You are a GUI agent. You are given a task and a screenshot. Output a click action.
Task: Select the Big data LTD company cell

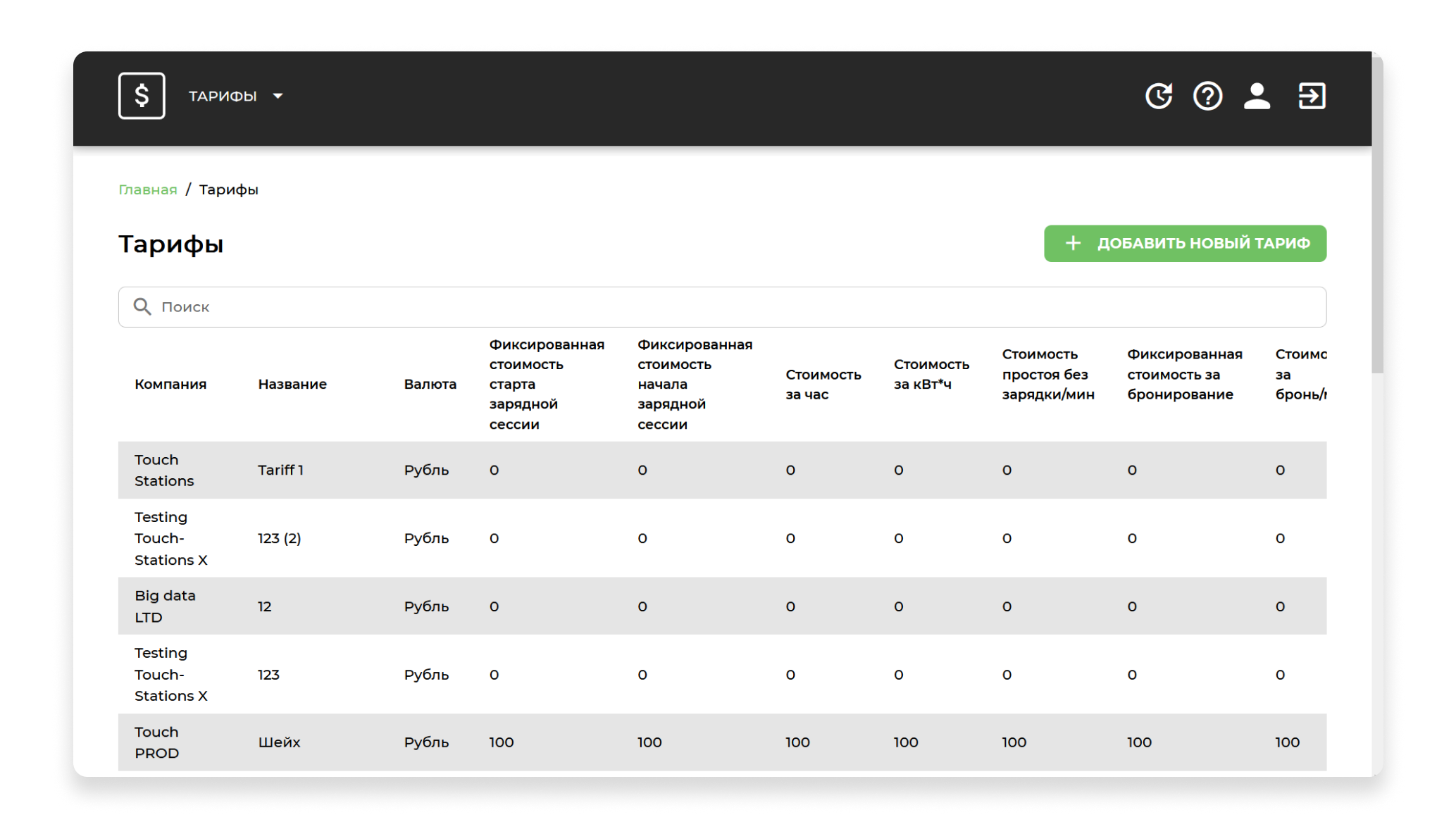pos(165,606)
